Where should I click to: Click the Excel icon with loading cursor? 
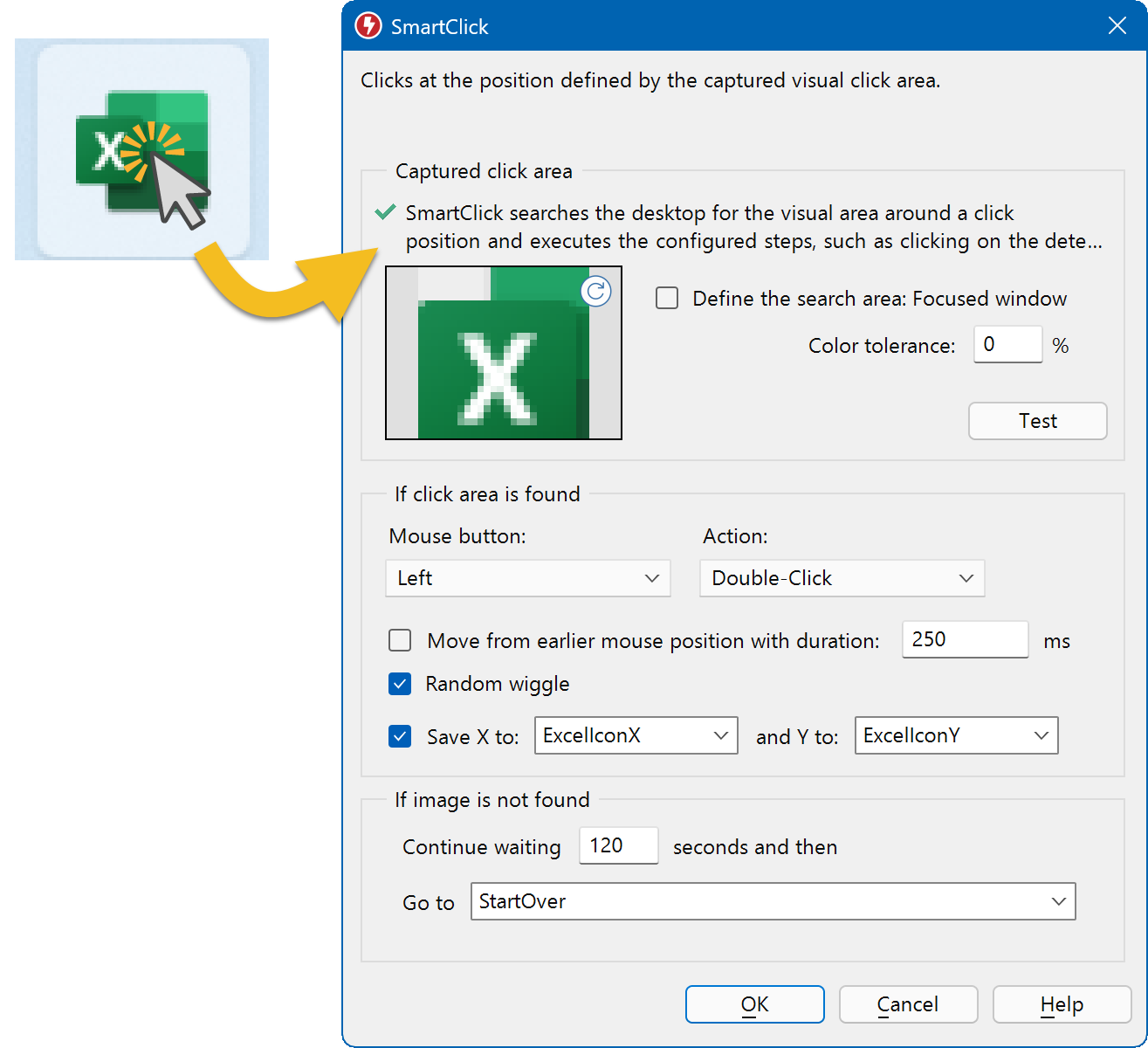(x=141, y=148)
